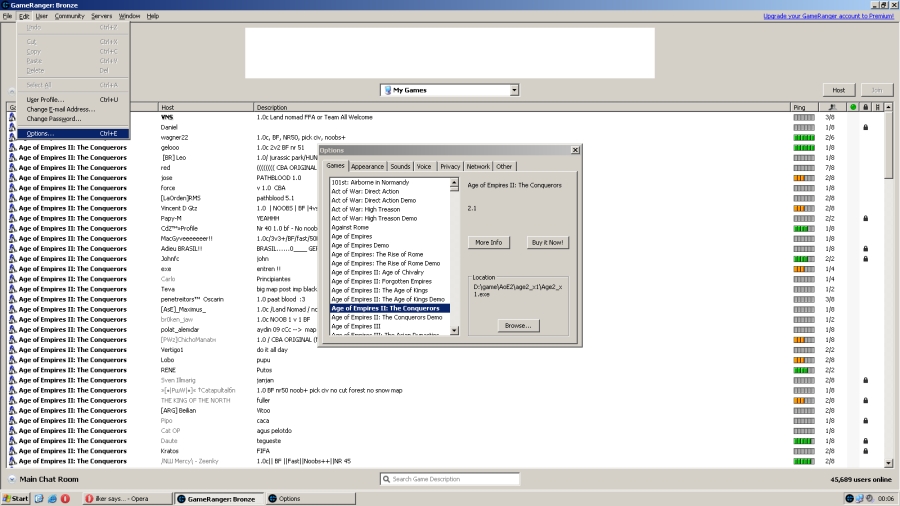
Task: Select Age of Empires II: Forgotten Empires
Action: 390,281
